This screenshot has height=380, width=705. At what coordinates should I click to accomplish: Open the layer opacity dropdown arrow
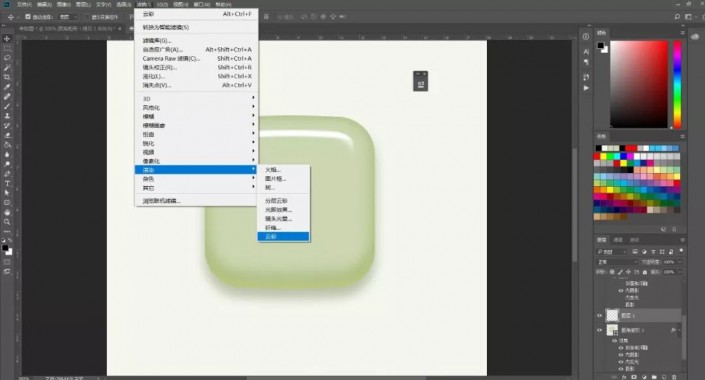tap(679, 262)
